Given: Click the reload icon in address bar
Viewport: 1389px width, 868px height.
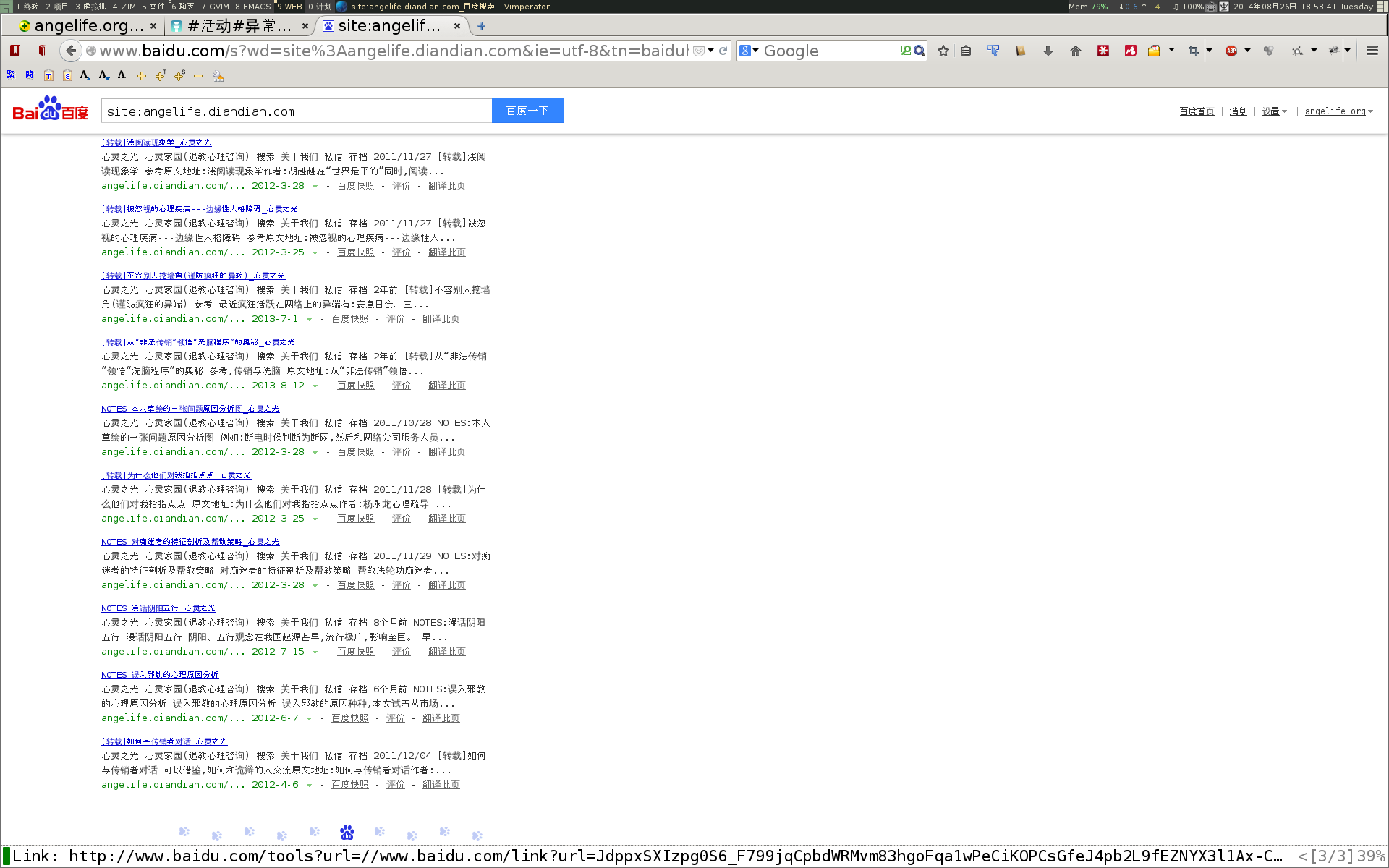Looking at the screenshot, I should [x=723, y=51].
